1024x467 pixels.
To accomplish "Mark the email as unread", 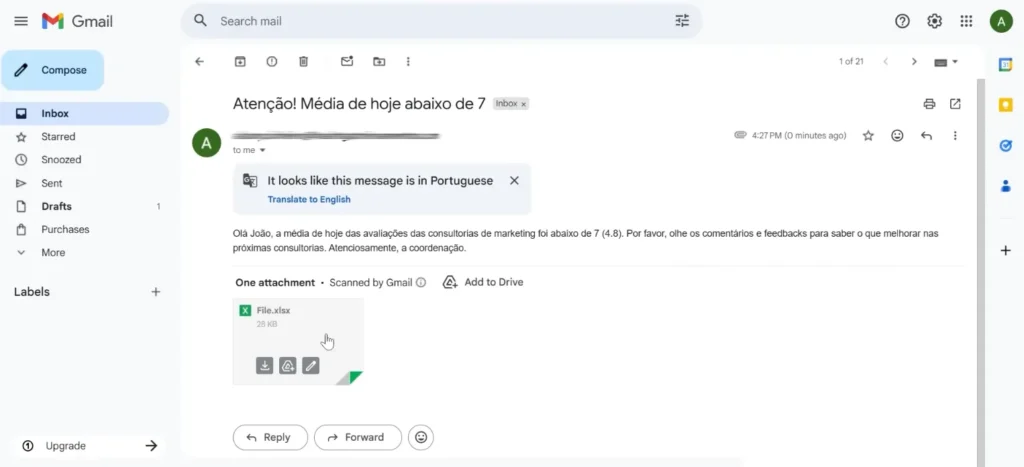I will 347,61.
